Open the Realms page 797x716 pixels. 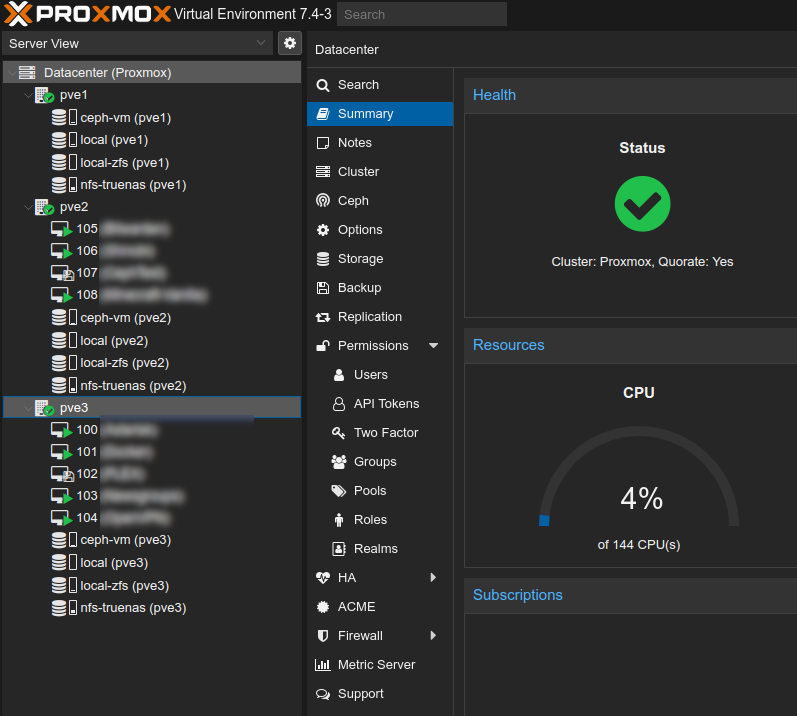pyautogui.click(x=380, y=548)
